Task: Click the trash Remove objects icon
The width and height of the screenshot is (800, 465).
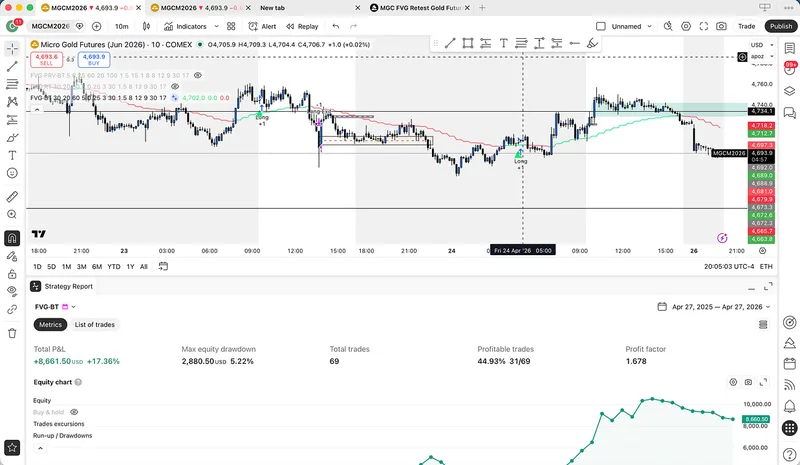Action: [x=12, y=333]
